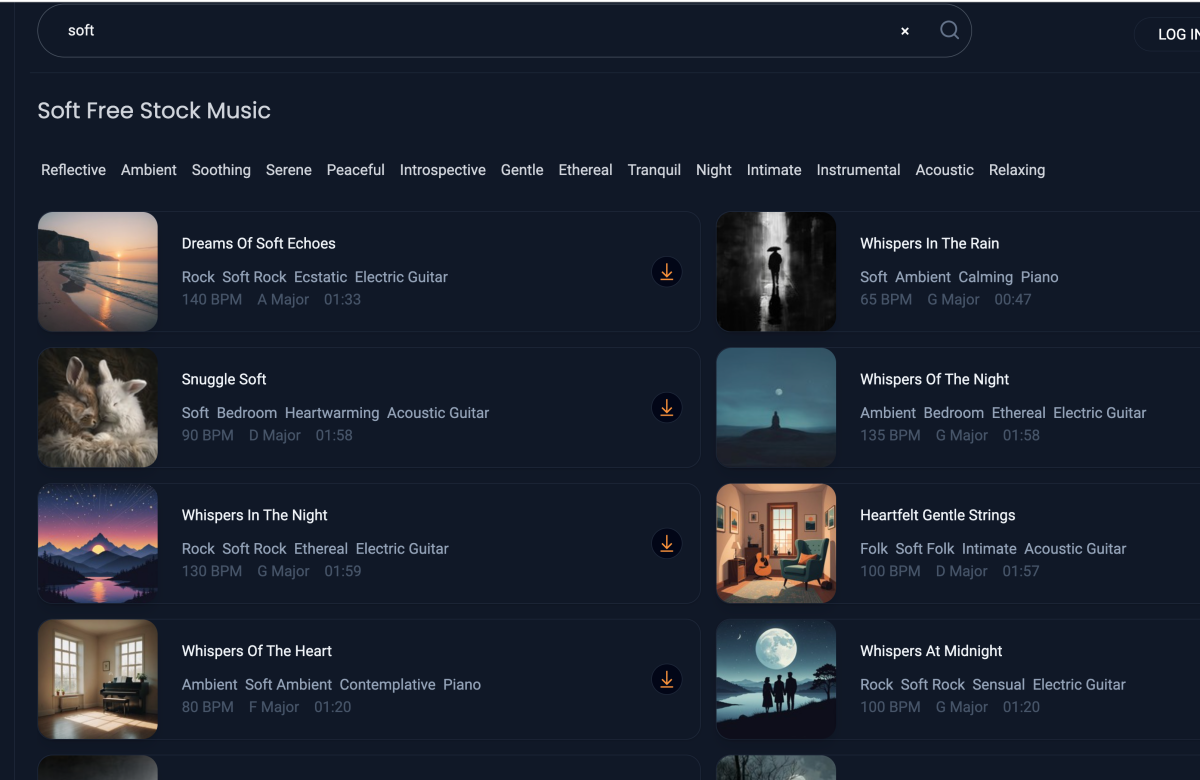Click 140 BPM text of Dreams Of Soft Echoes
Viewport: 1200px width, 780px height.
(212, 299)
